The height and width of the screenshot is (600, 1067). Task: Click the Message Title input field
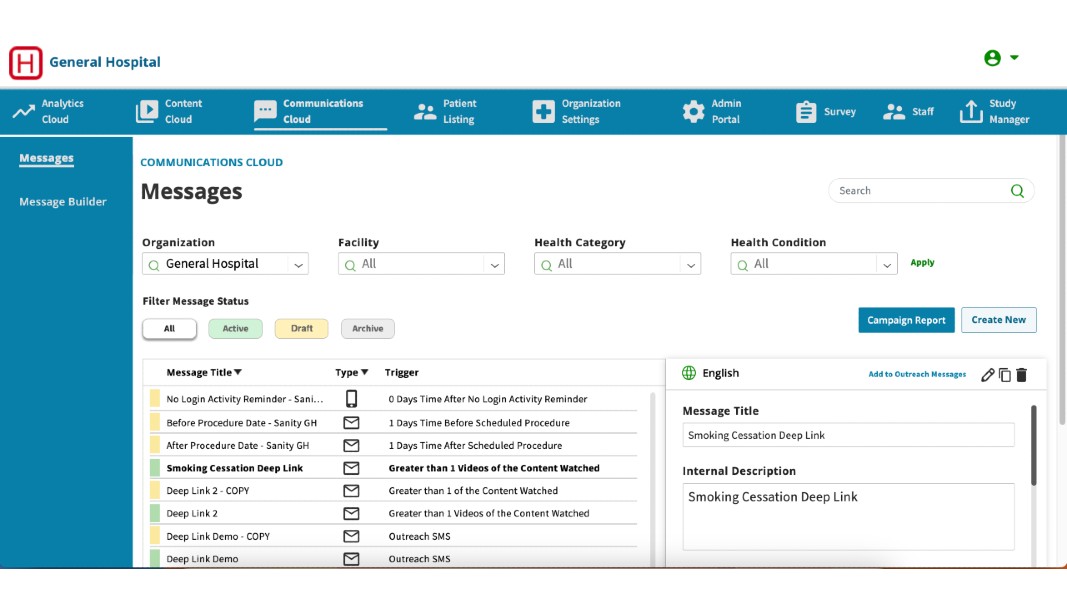[x=848, y=435]
